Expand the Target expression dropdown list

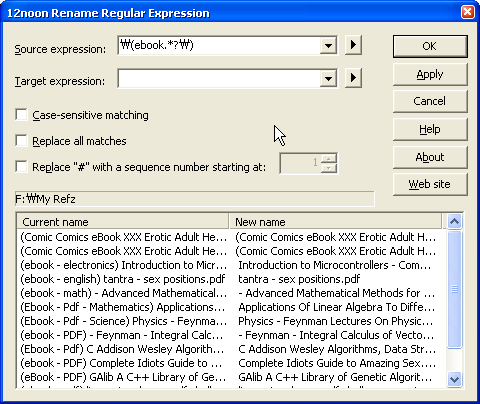pyautogui.click(x=328, y=79)
